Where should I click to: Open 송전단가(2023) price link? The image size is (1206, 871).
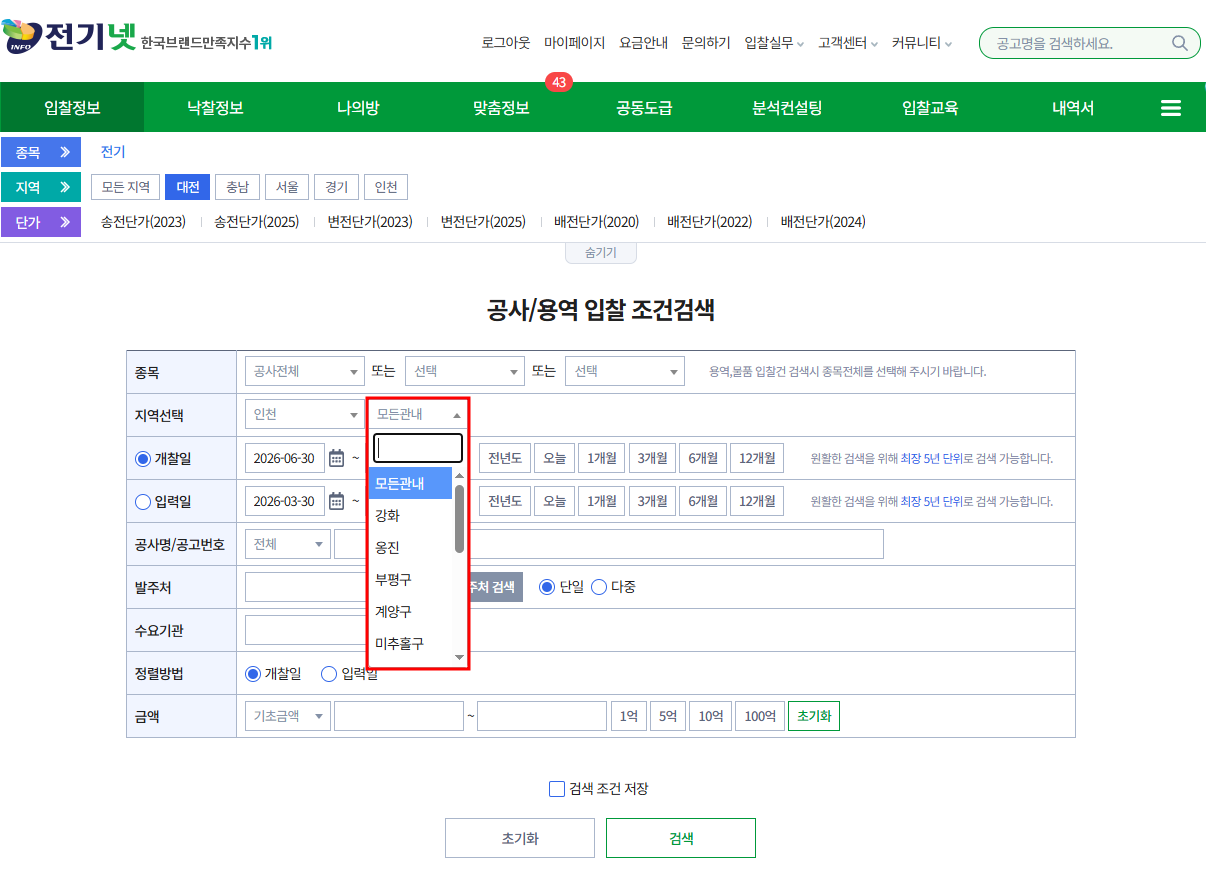coord(143,222)
